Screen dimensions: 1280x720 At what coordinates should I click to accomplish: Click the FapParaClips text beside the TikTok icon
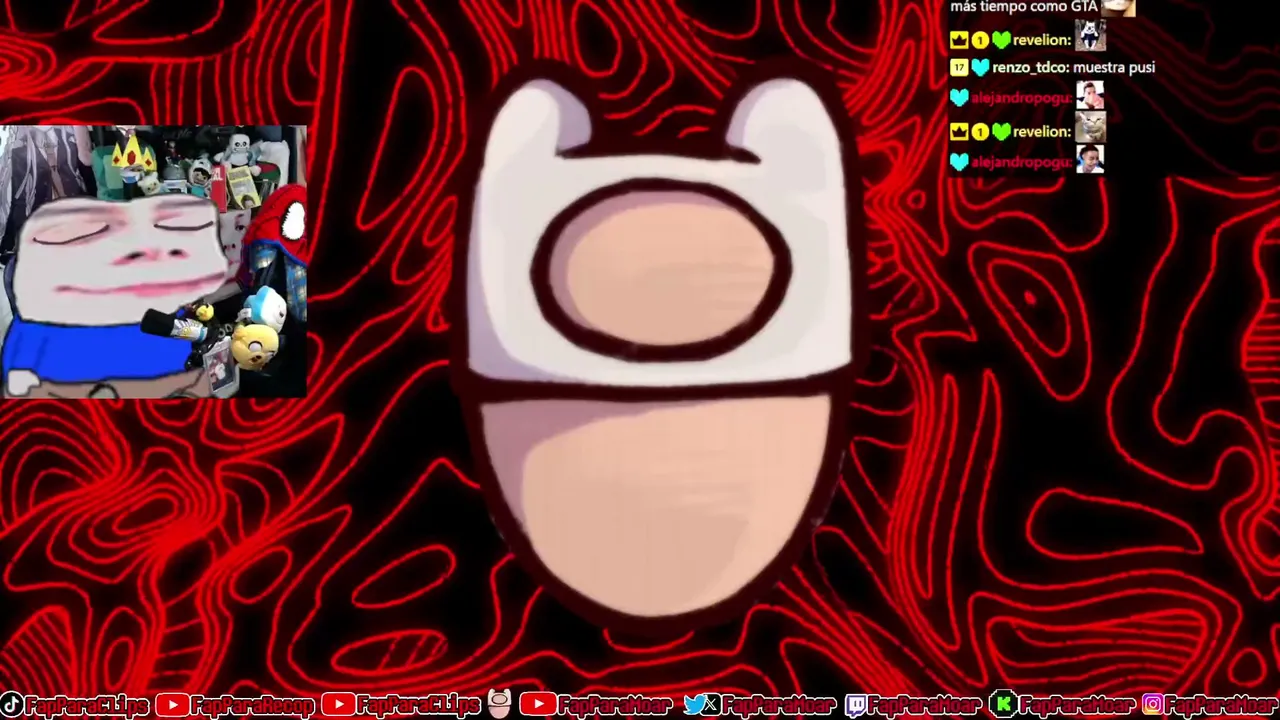pos(86,706)
